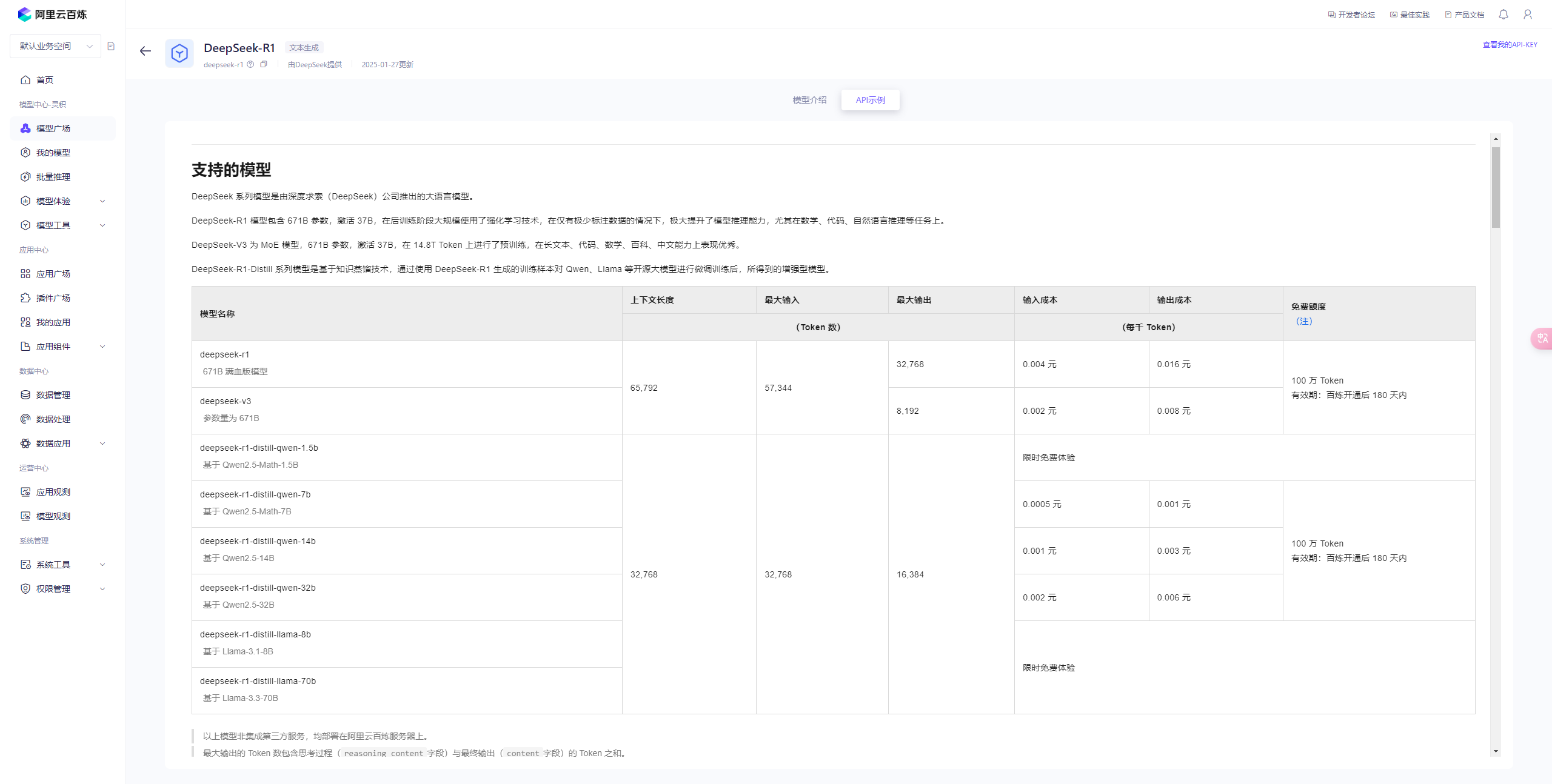This screenshot has width=1552, height=784.
Task: Open the 开发者论坛 link
Action: [1351, 15]
